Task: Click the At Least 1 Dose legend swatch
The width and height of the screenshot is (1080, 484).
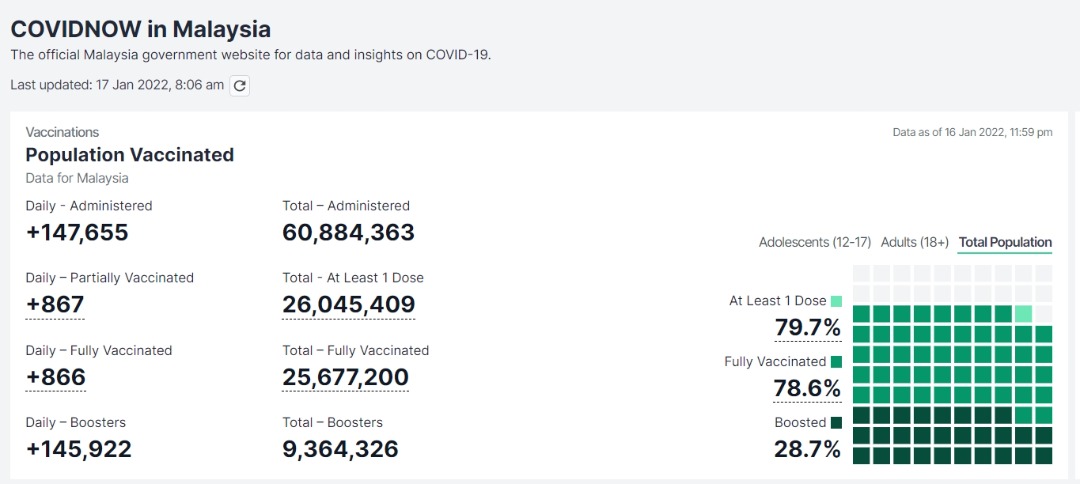Action: pyautogui.click(x=836, y=301)
